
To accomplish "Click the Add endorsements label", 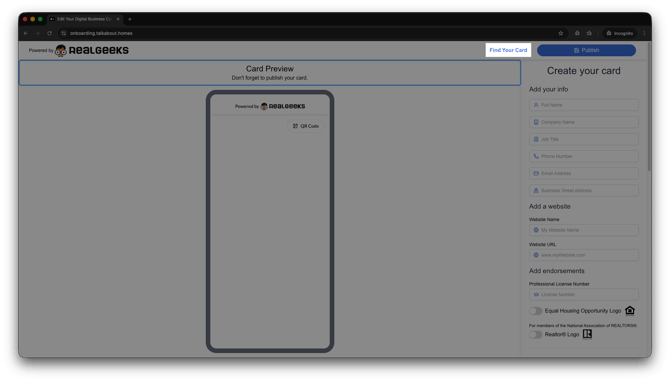I will (x=556, y=271).
